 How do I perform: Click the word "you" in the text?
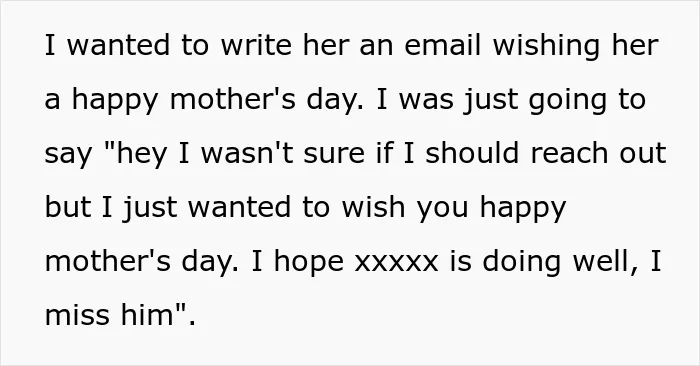tap(442, 209)
